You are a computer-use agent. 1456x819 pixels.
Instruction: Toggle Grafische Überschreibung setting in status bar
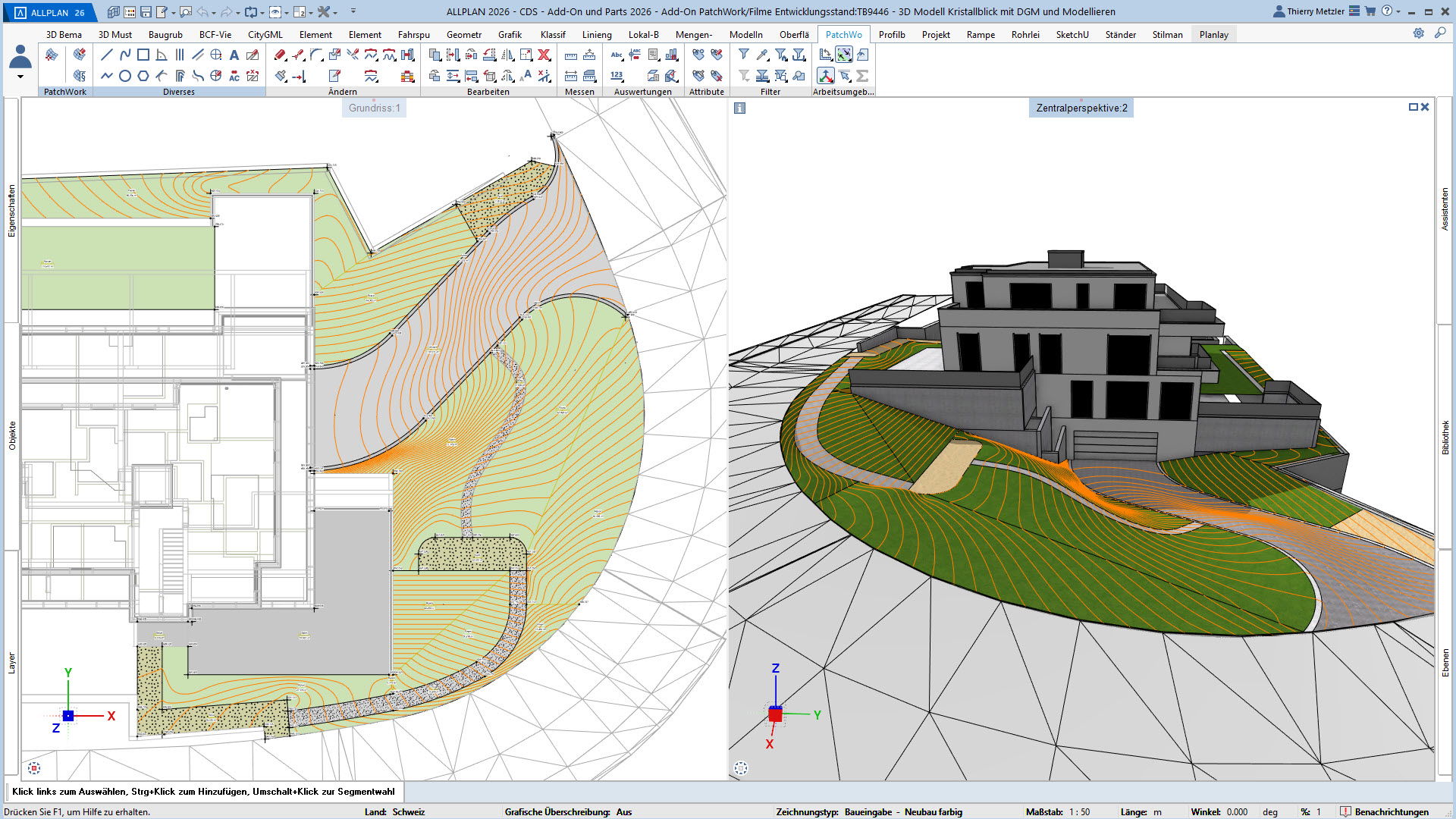pos(623,811)
